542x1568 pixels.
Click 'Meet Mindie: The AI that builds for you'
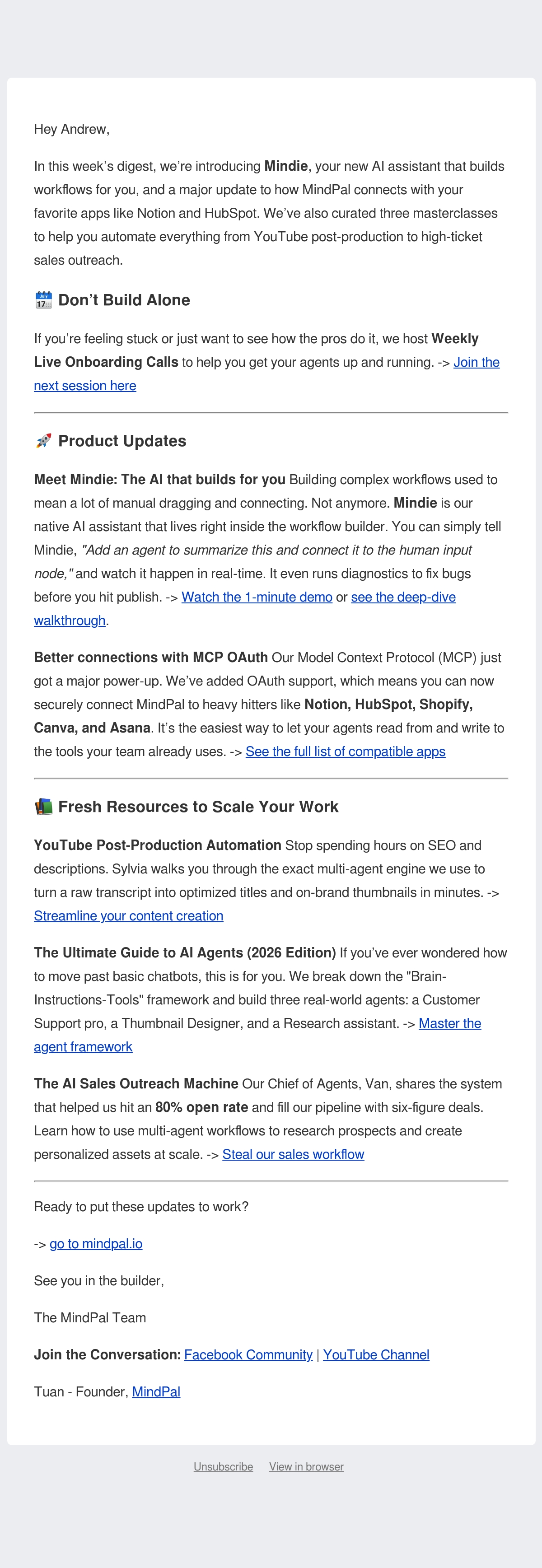[159, 480]
